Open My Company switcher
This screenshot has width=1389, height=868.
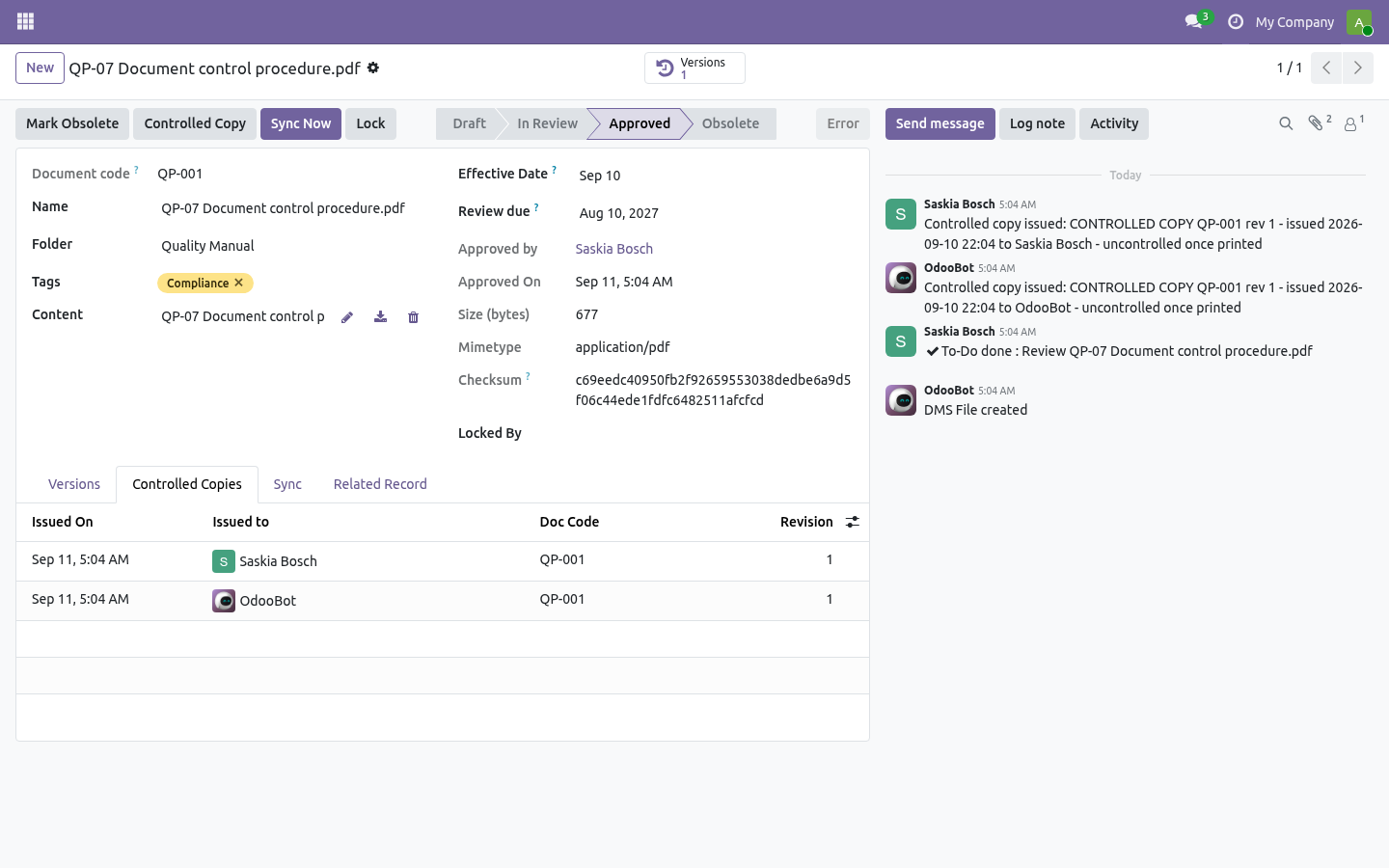[1294, 22]
